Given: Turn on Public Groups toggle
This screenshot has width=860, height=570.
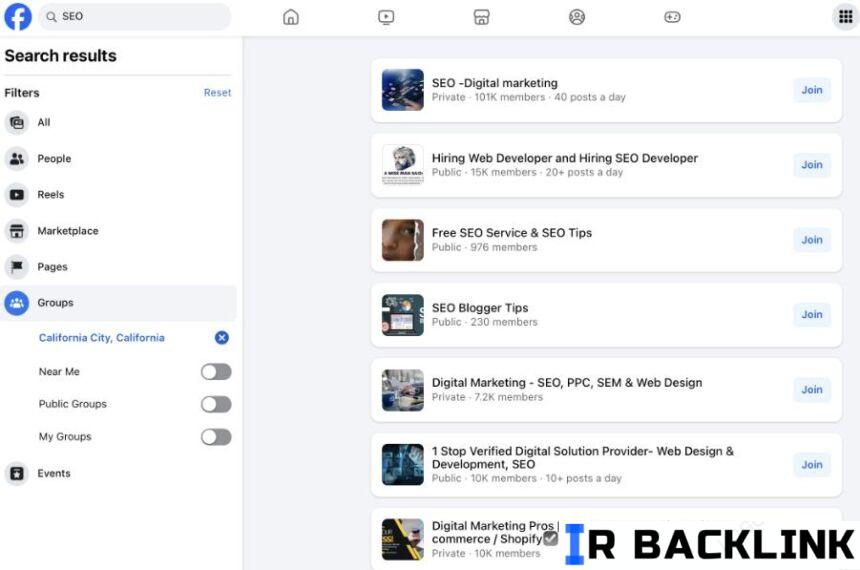Looking at the screenshot, I should pyautogui.click(x=215, y=404).
